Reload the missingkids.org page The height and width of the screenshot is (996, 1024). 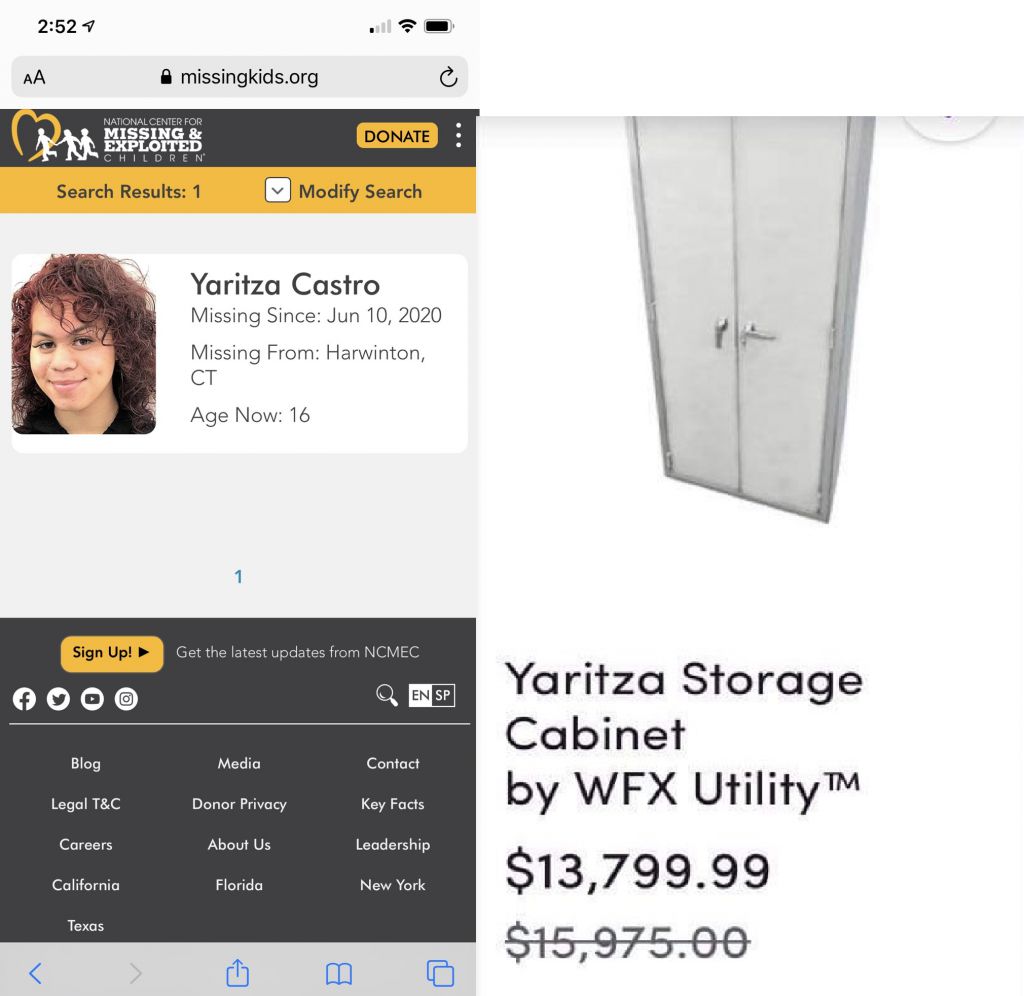[x=448, y=77]
